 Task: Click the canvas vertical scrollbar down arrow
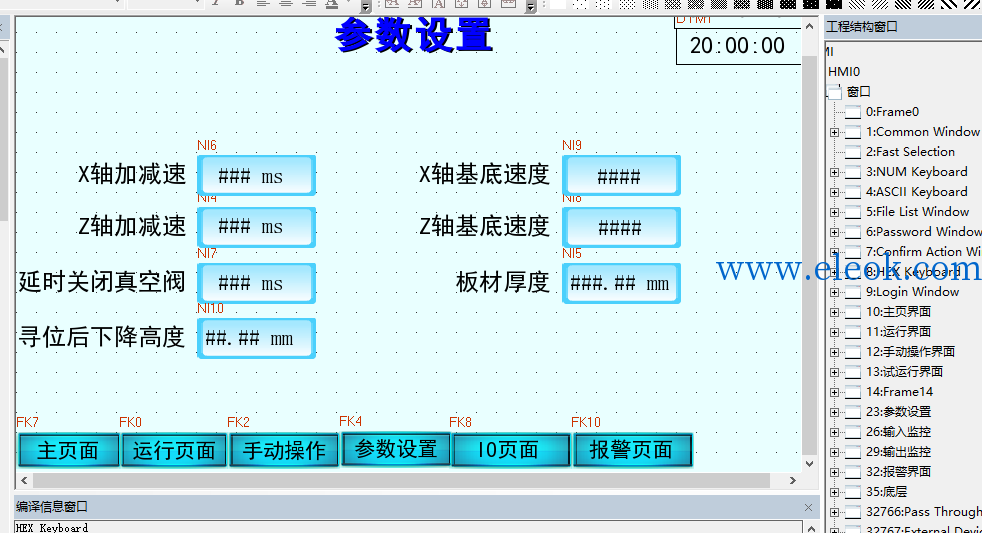point(809,464)
